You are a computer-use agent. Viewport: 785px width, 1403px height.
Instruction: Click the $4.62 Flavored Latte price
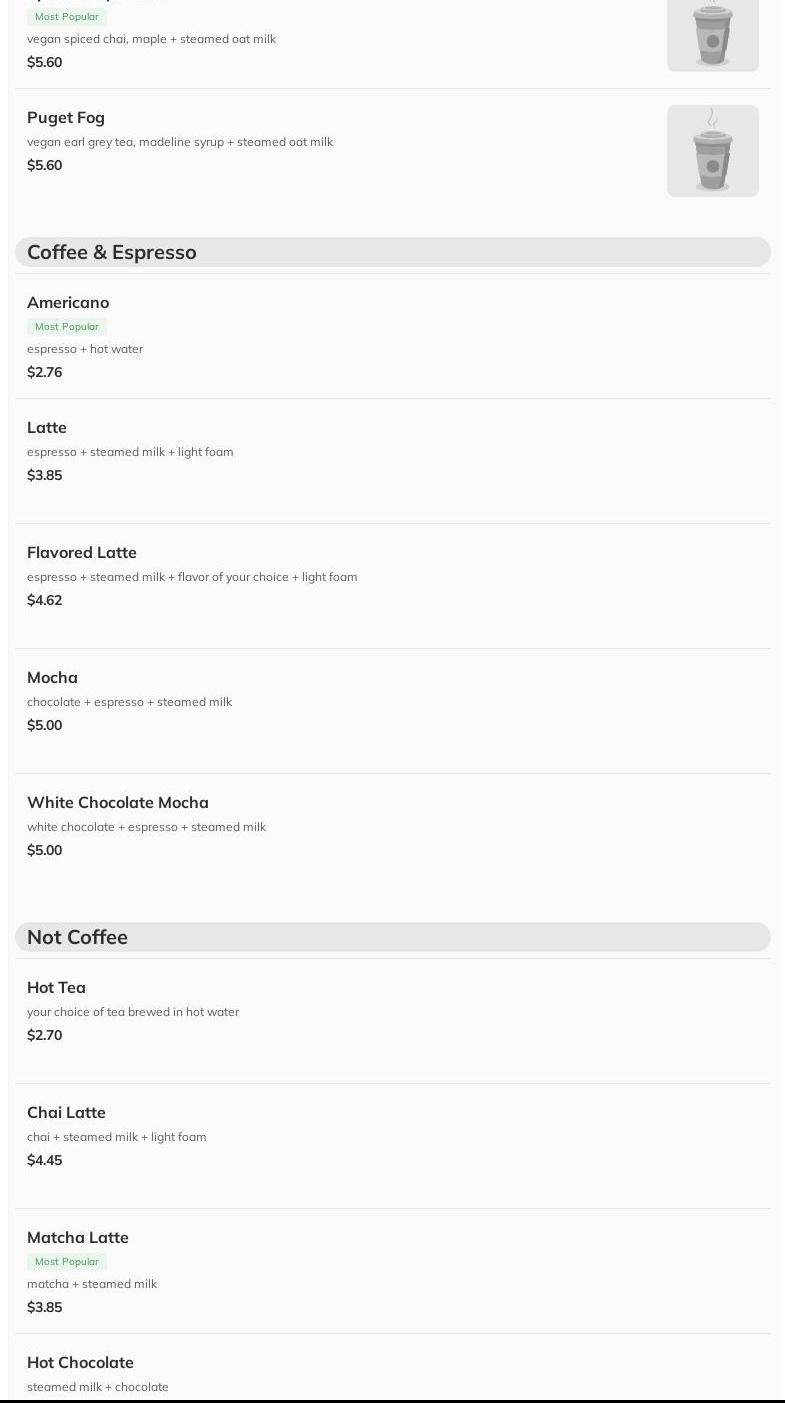45,601
